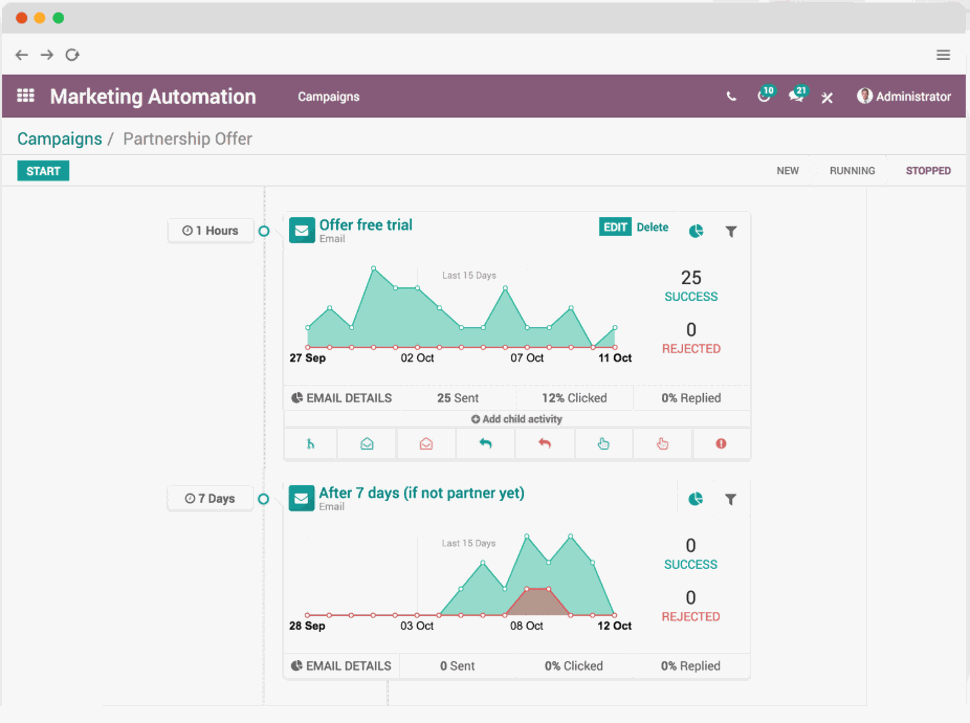Add red 'not opened' envelope child activity
The width and height of the screenshot is (970, 723).
pos(426,444)
